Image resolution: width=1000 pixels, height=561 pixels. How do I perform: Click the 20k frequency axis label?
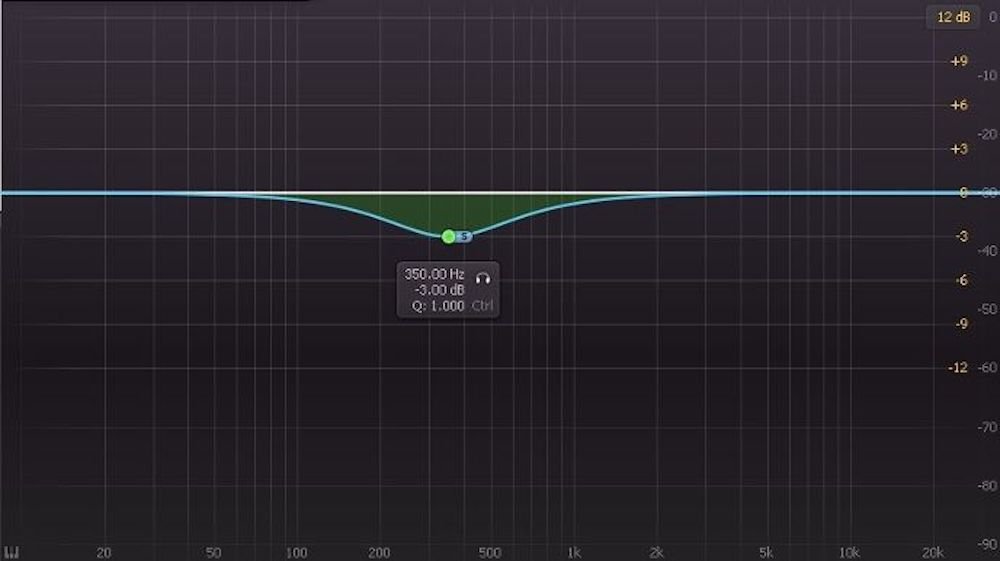(x=932, y=553)
